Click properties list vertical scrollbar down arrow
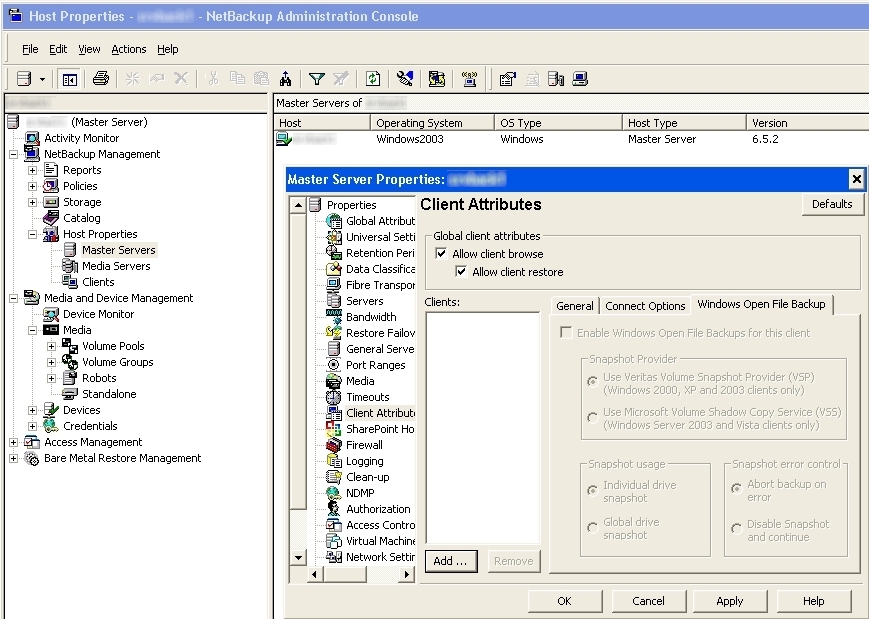Screen dimensions: 869x619 click(x=298, y=557)
